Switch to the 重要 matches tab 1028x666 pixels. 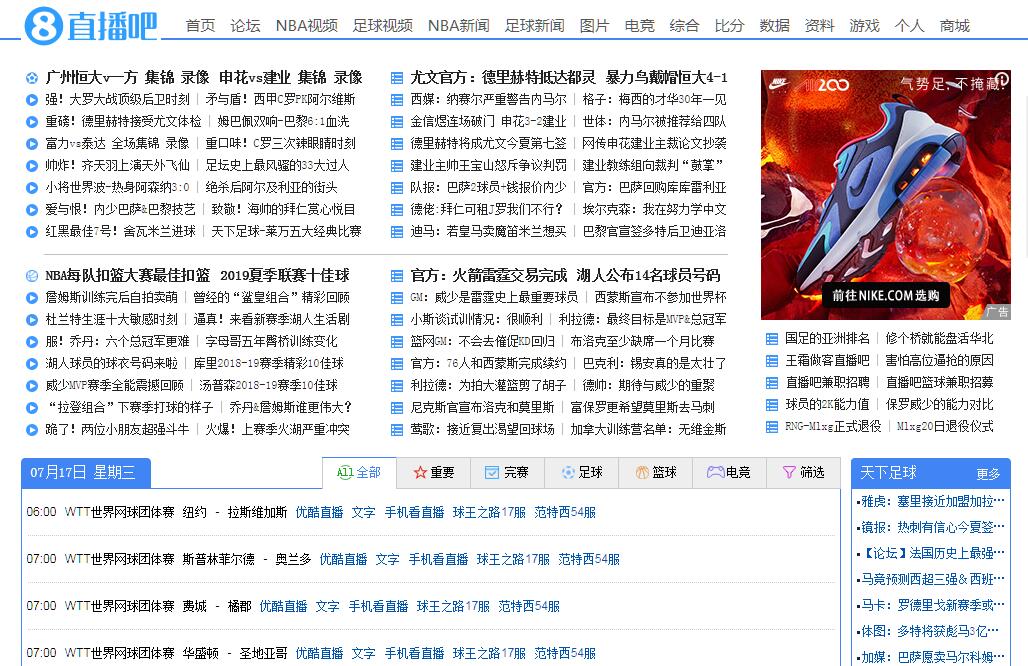pos(434,472)
